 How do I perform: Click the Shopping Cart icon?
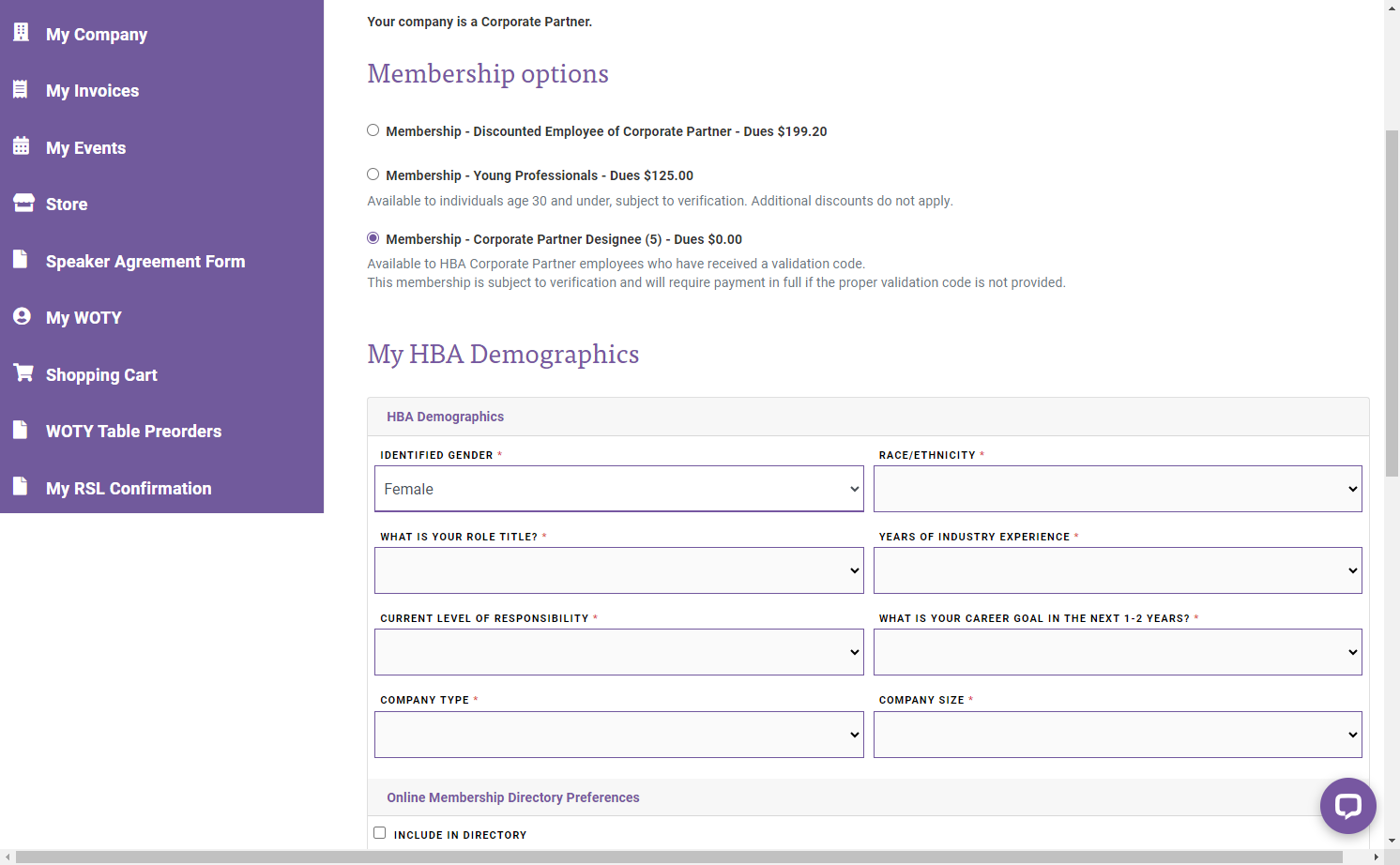pyautogui.click(x=23, y=372)
